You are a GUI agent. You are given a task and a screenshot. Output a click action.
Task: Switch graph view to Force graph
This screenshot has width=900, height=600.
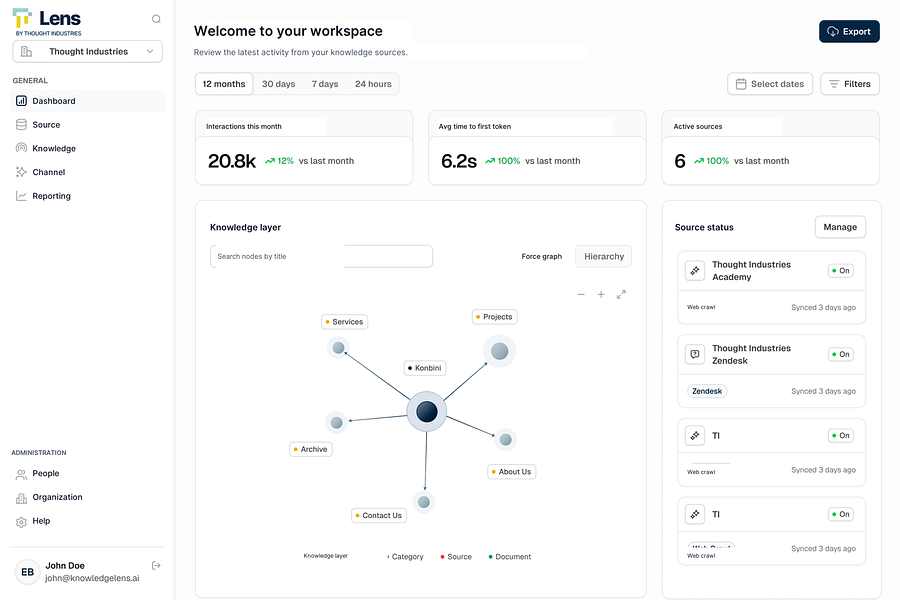tap(541, 257)
